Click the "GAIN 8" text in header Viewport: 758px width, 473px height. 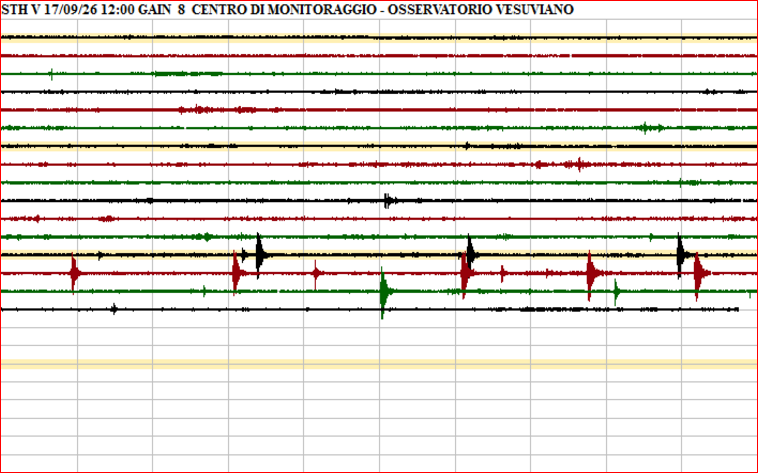click(164, 9)
